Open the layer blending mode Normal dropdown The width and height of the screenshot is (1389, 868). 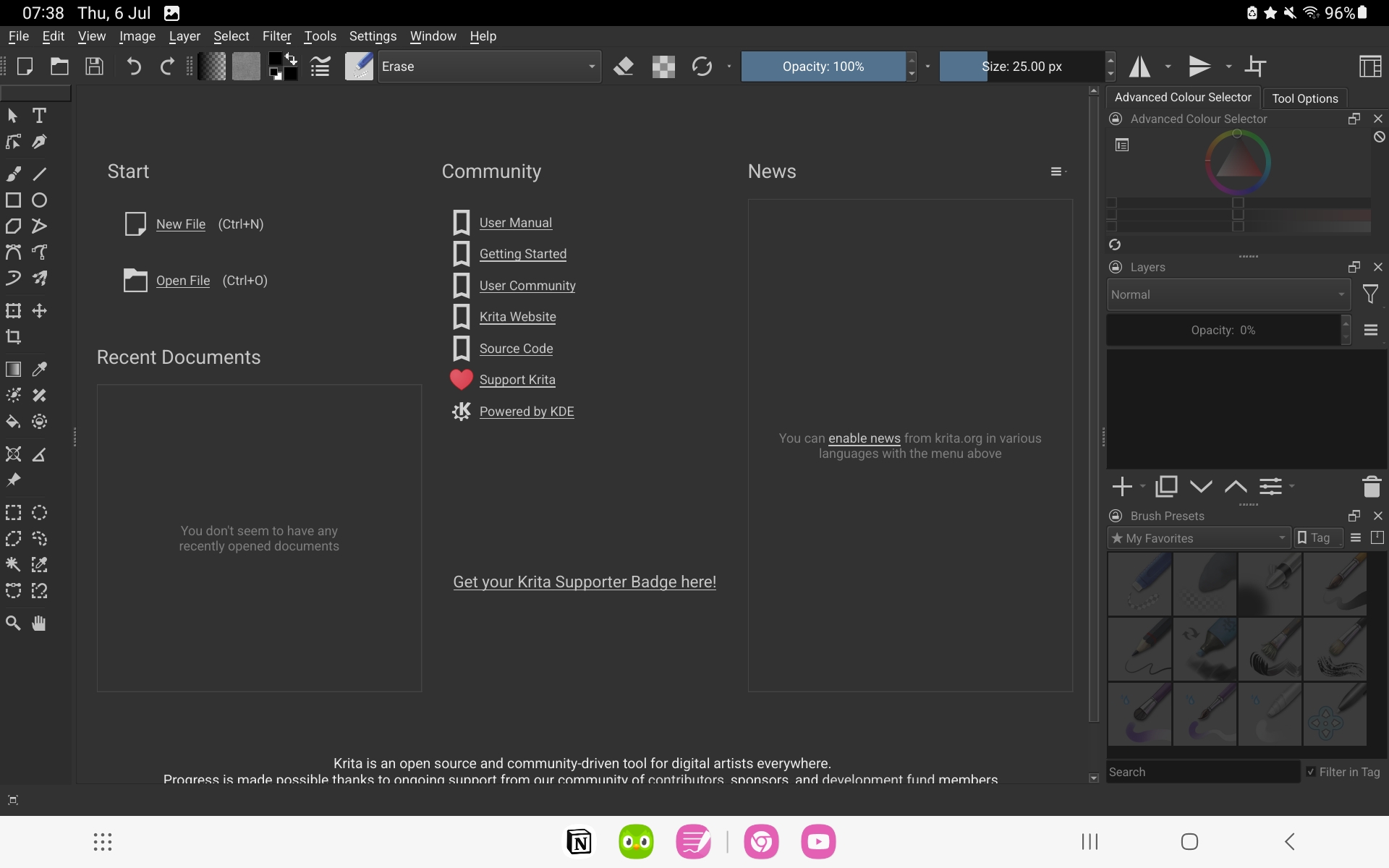[1228, 295]
